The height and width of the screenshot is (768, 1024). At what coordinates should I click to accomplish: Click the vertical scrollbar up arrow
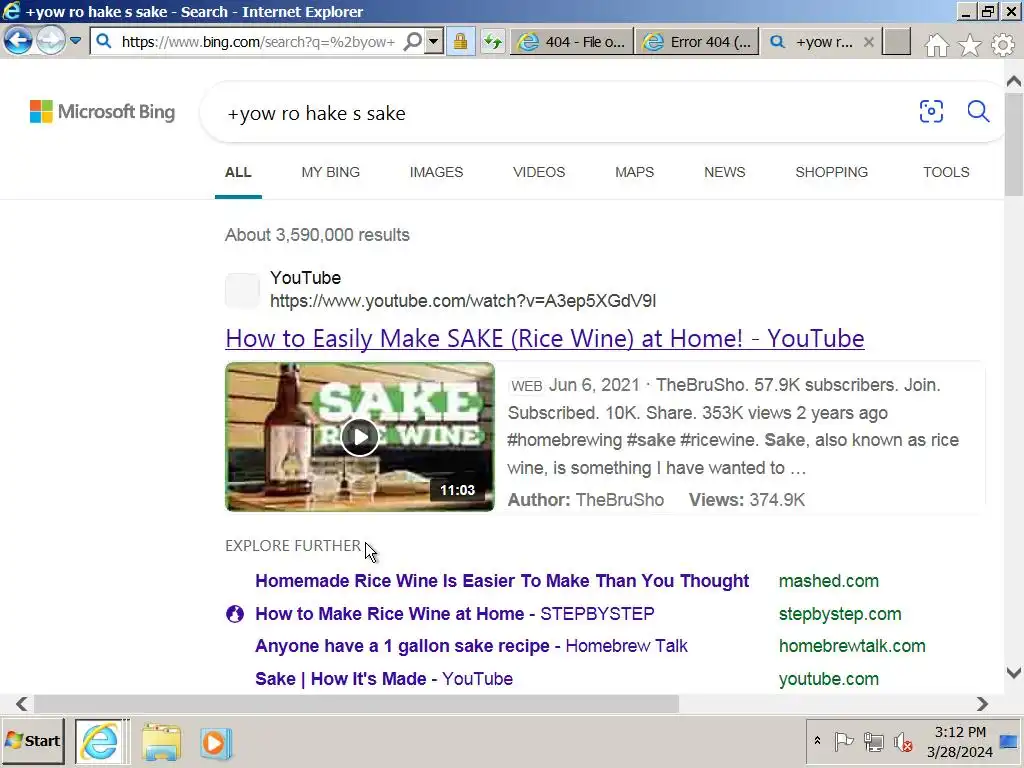point(1014,82)
